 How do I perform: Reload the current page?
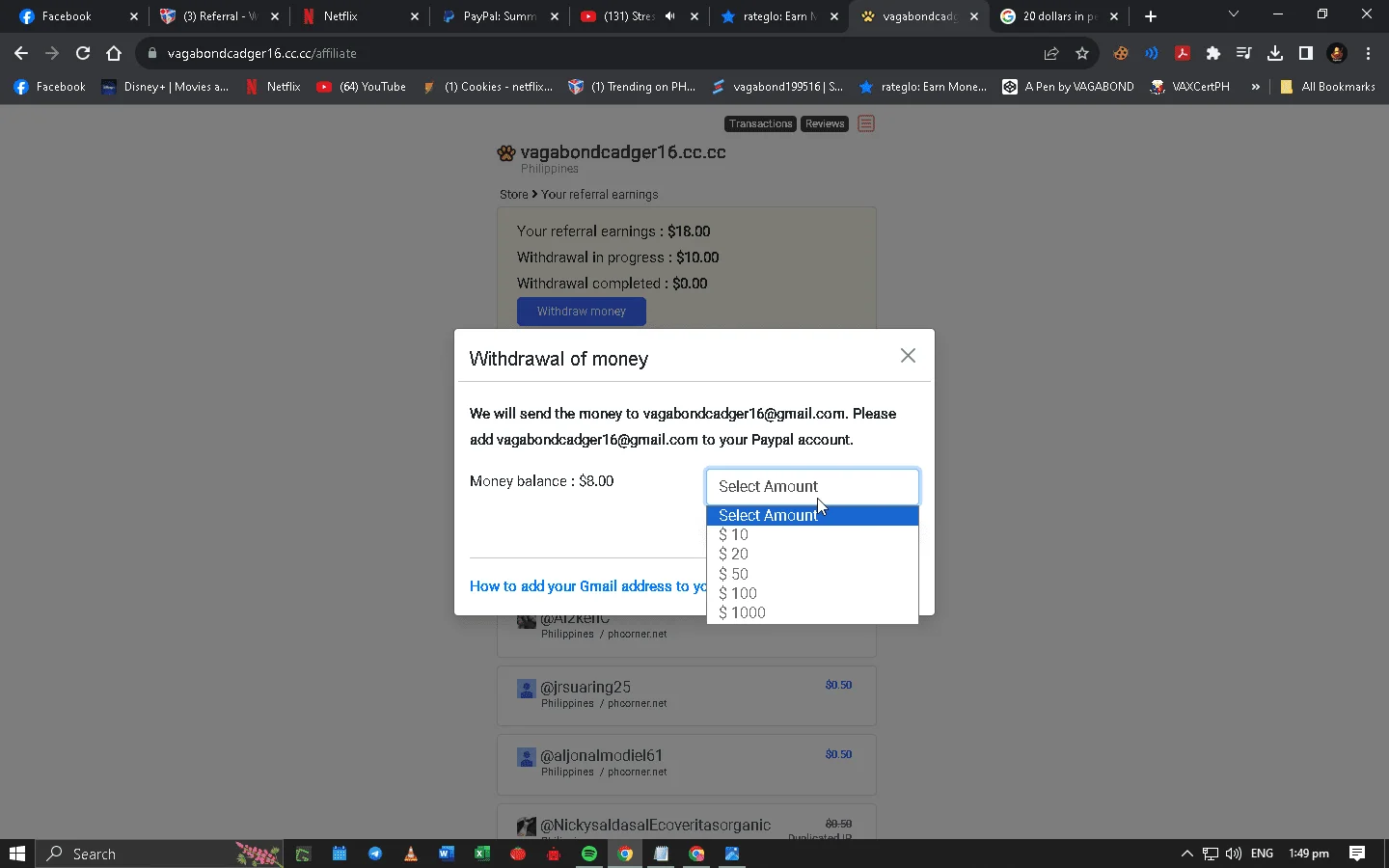click(83, 53)
